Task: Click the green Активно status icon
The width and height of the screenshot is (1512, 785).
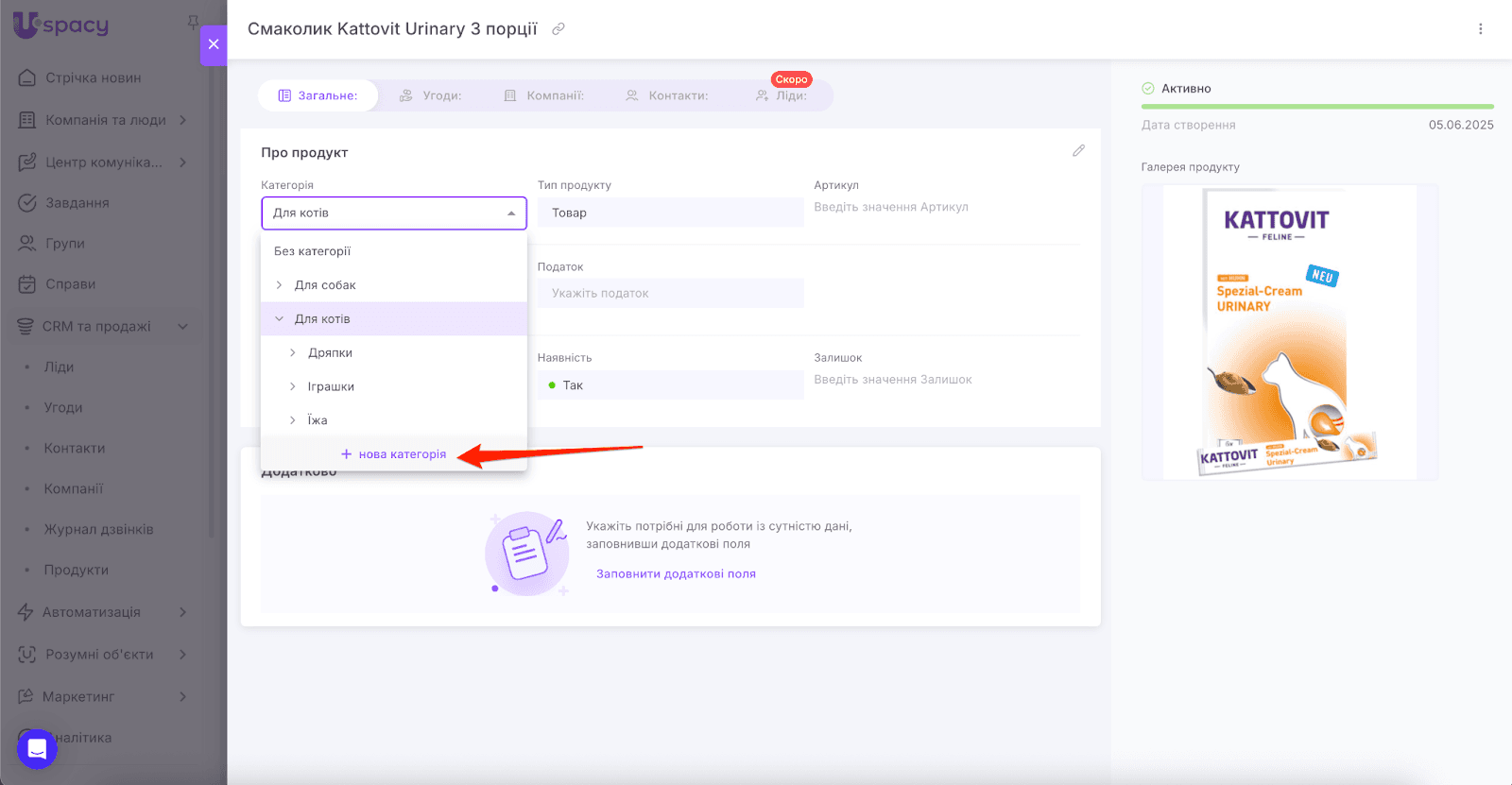Action: coord(1148,89)
